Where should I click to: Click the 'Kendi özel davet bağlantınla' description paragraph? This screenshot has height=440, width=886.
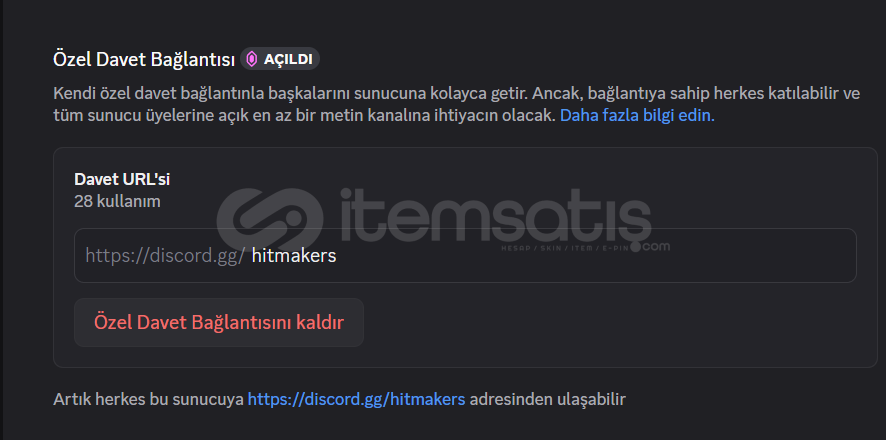pos(457,104)
